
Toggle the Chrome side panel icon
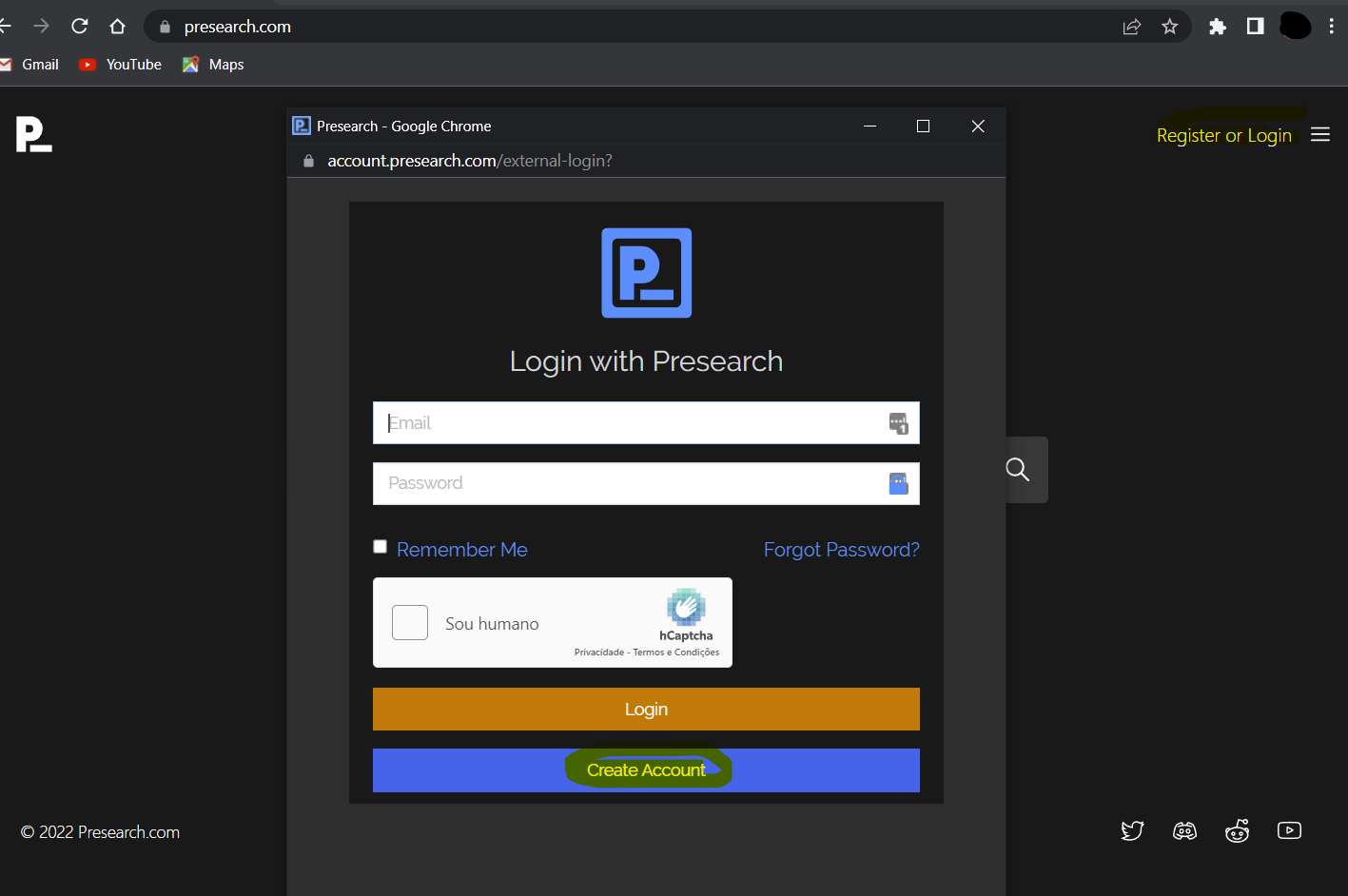(x=1256, y=27)
